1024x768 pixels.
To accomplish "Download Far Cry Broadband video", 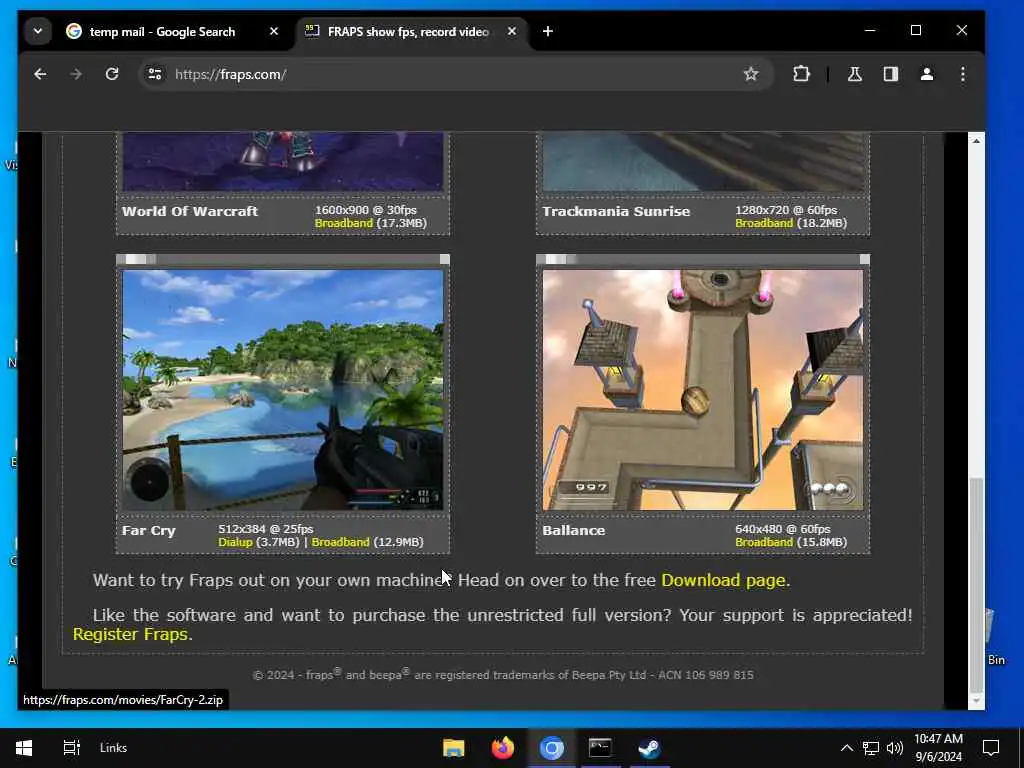I will [340, 542].
